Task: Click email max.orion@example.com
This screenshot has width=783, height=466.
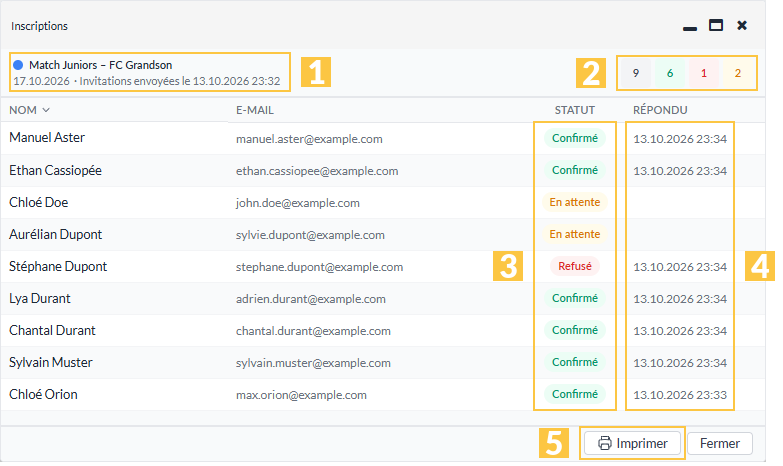Action: point(301,395)
